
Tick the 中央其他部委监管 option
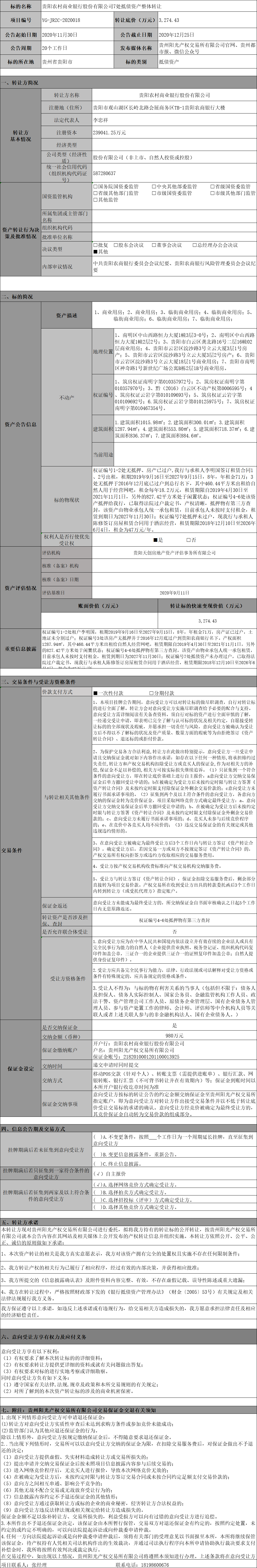[x=153, y=186]
